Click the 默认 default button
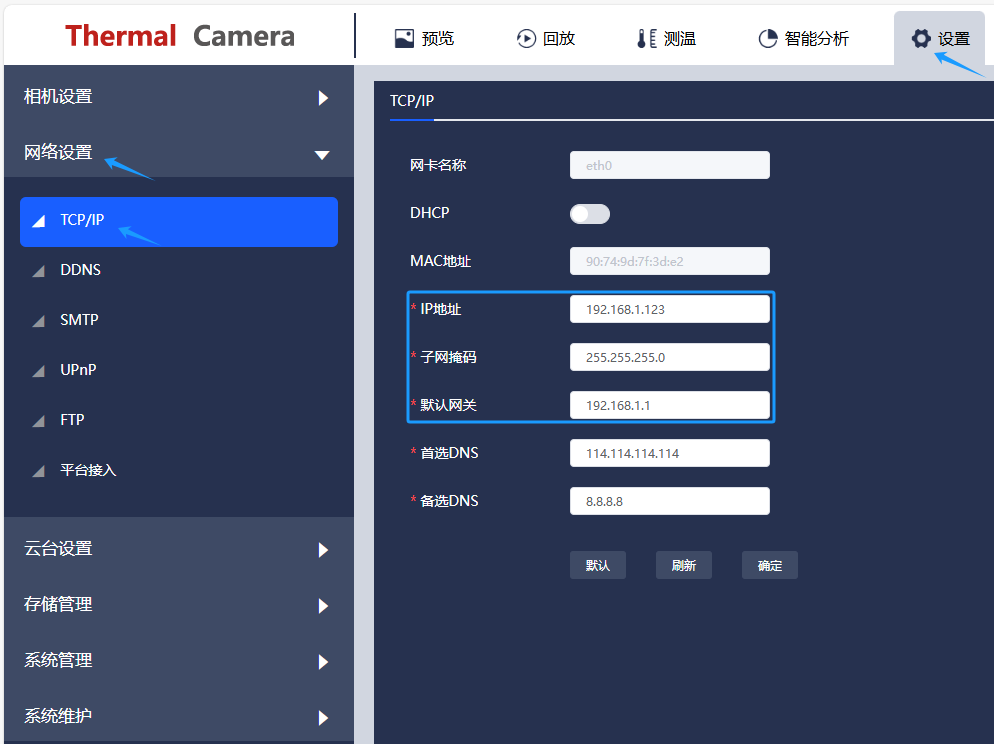994x744 pixels. click(x=598, y=565)
